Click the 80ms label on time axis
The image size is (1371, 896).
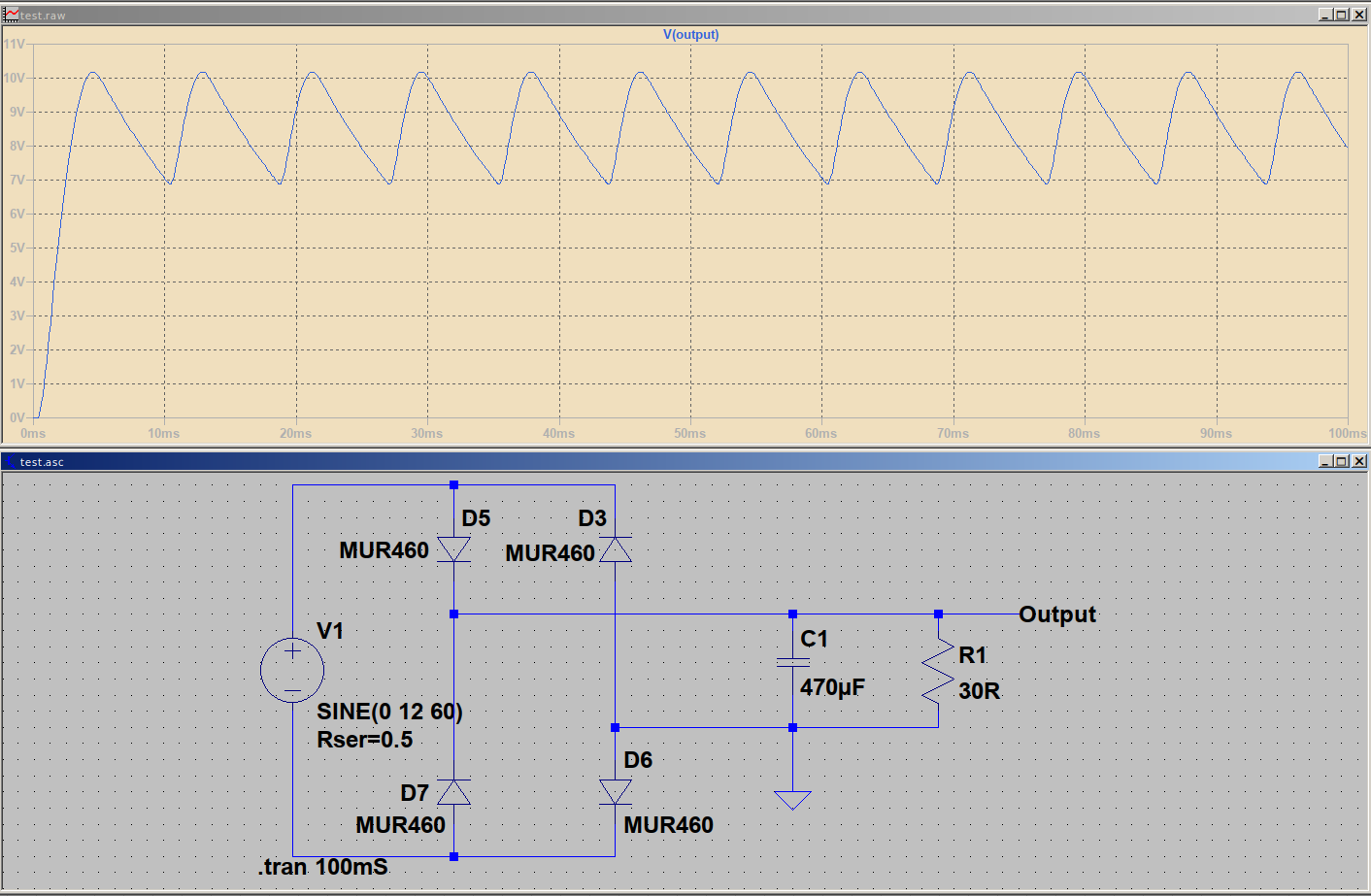(1084, 433)
